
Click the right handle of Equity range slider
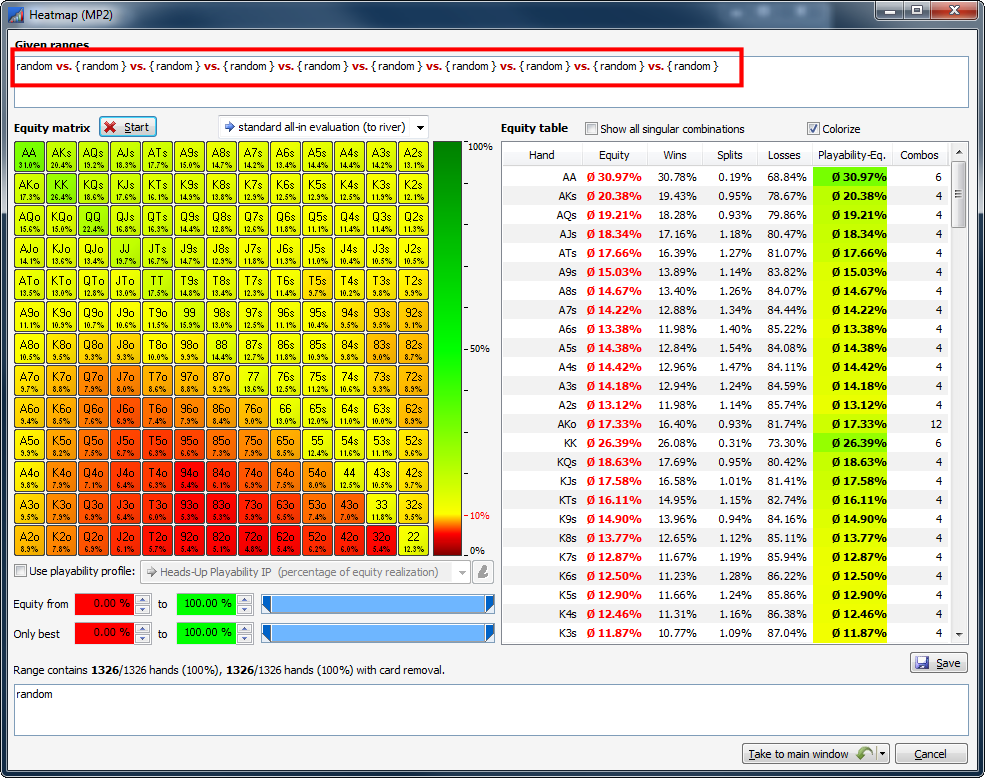pyautogui.click(x=489, y=604)
